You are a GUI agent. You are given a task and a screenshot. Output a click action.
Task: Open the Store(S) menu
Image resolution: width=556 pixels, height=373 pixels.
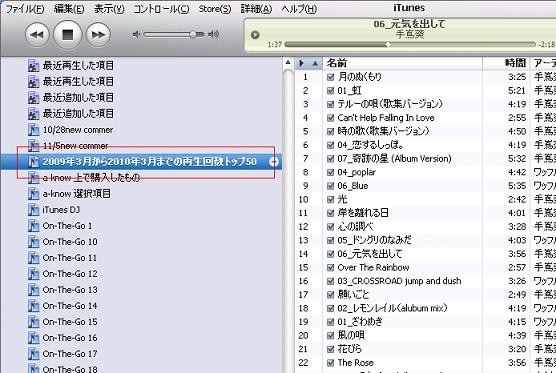215,9
